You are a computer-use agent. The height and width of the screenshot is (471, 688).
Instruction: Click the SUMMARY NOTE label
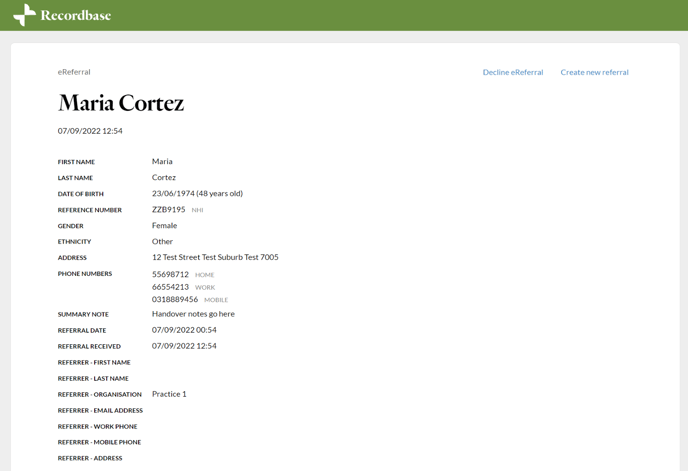[83, 315]
